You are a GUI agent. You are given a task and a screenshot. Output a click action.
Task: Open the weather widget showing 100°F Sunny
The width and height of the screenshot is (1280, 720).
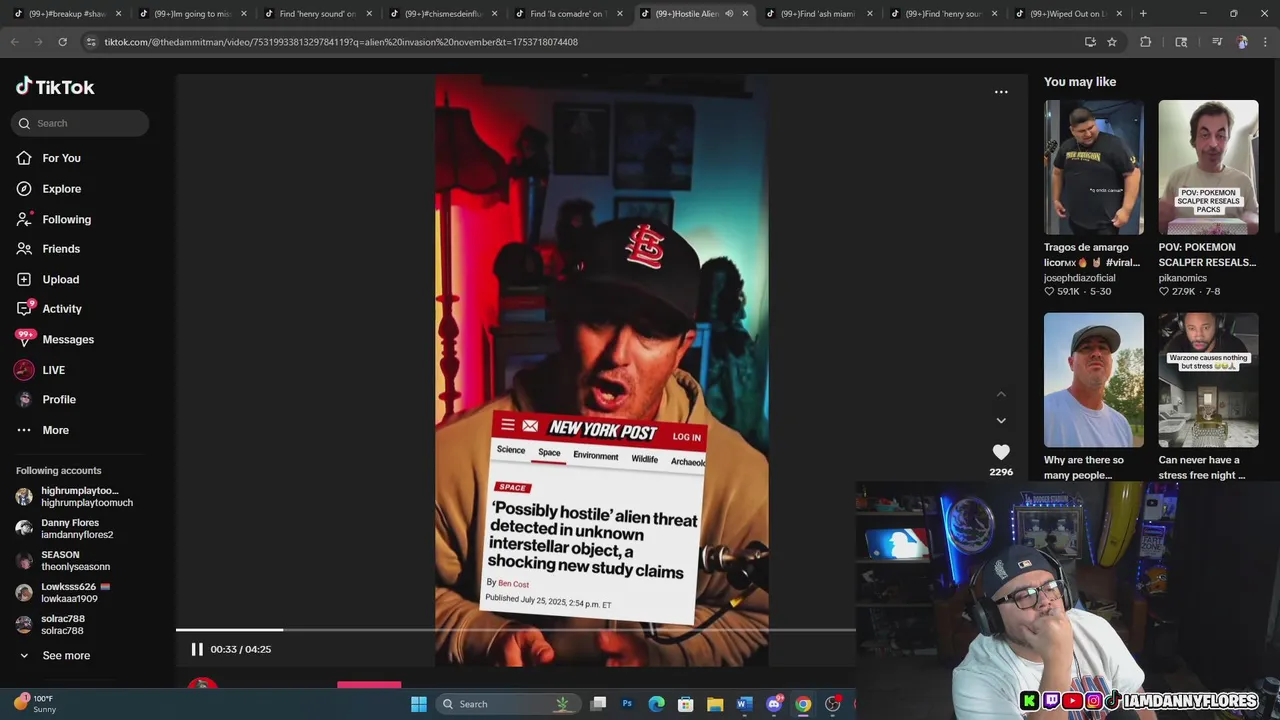35,704
